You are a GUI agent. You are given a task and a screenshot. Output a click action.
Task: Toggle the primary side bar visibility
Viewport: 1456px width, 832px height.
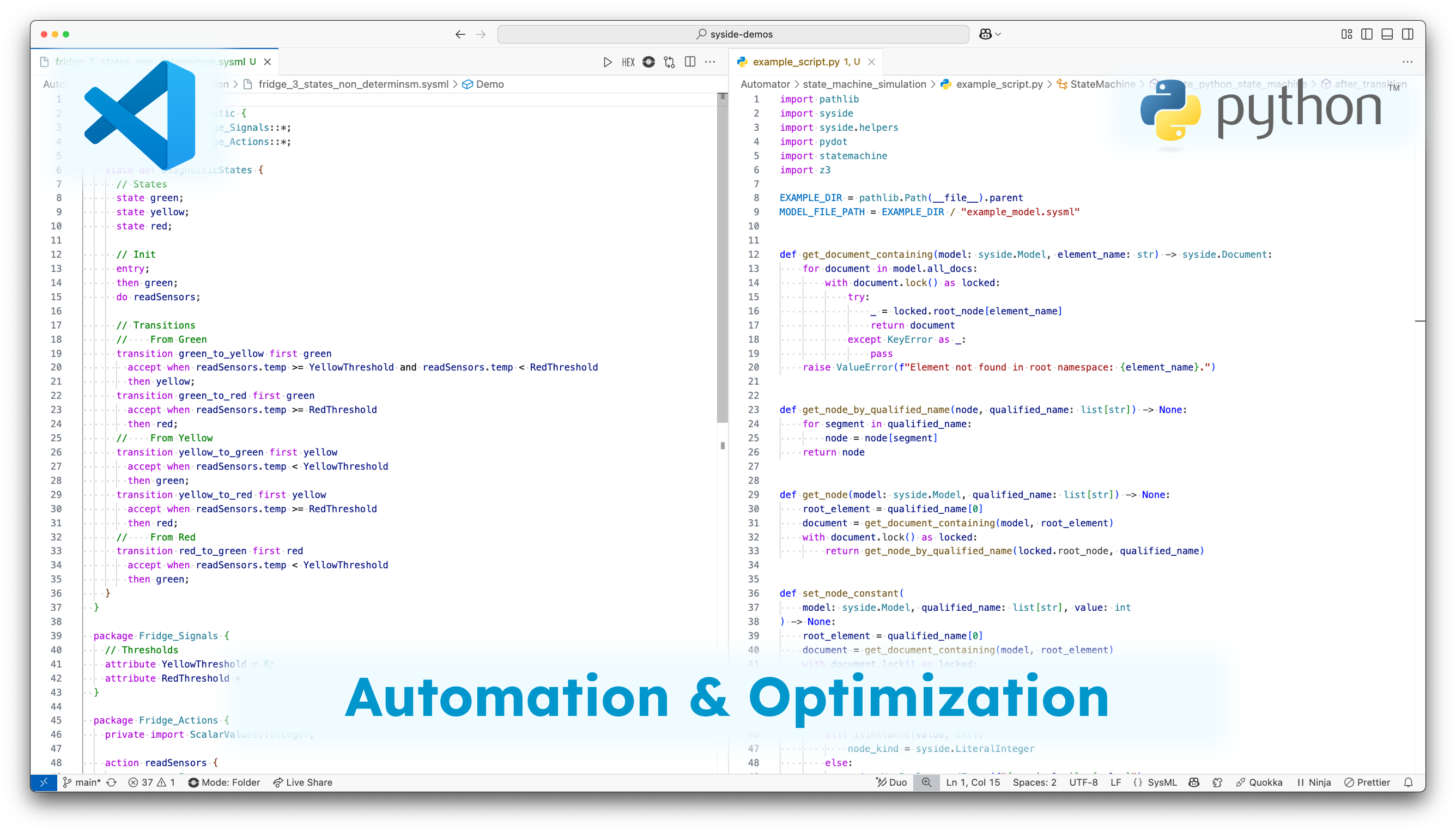pyautogui.click(x=1367, y=34)
